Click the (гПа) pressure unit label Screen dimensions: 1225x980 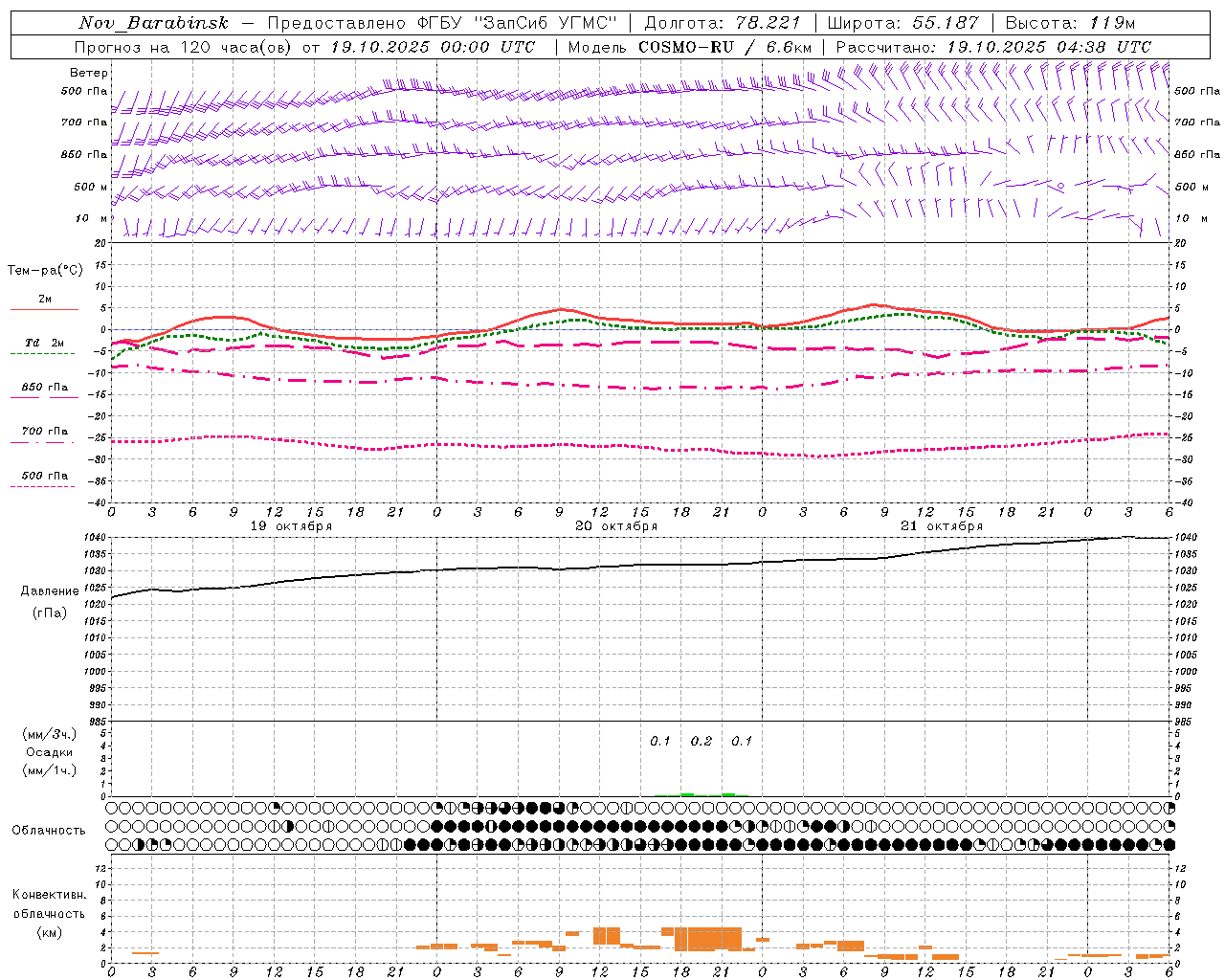[x=50, y=612]
